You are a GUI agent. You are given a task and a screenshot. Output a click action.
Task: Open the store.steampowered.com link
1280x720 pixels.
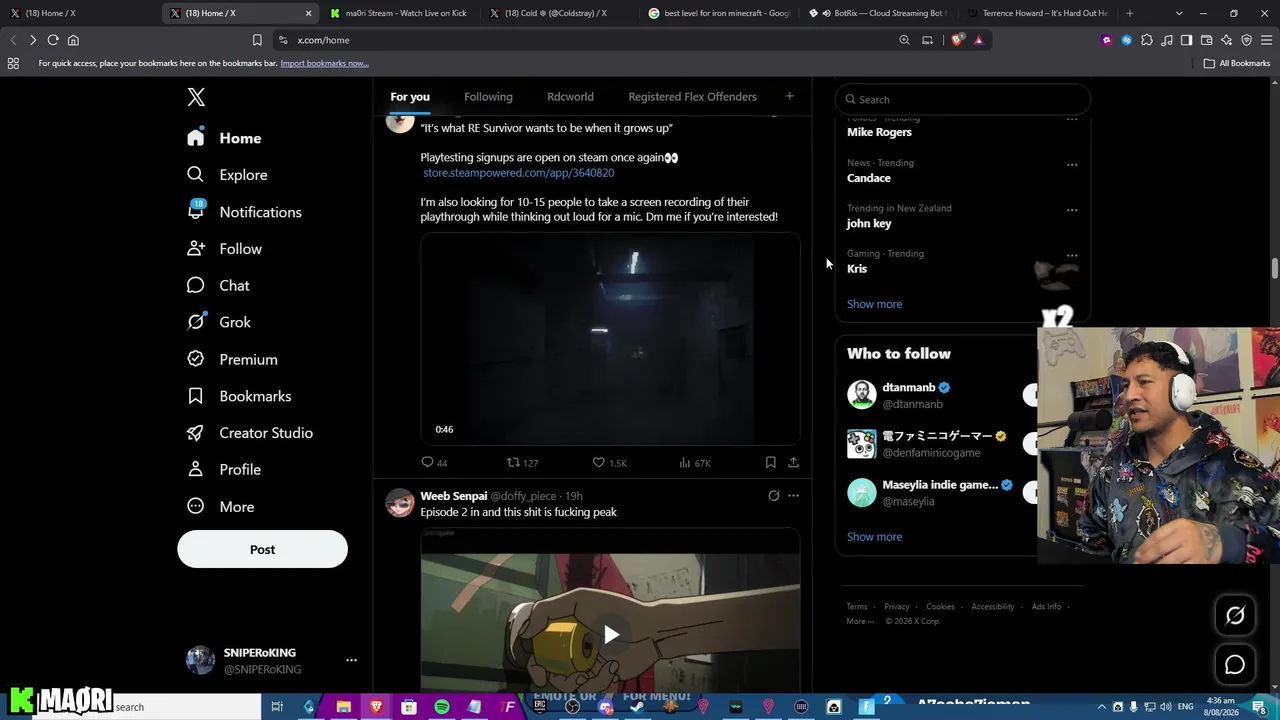click(x=518, y=173)
